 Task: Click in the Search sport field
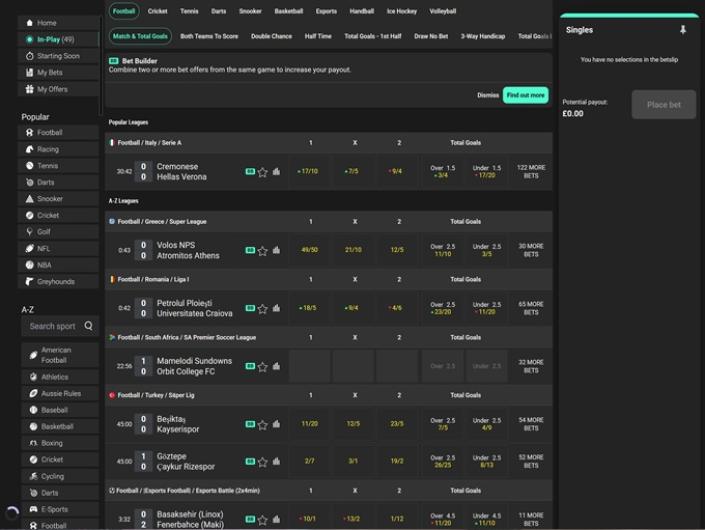[x=52, y=326]
